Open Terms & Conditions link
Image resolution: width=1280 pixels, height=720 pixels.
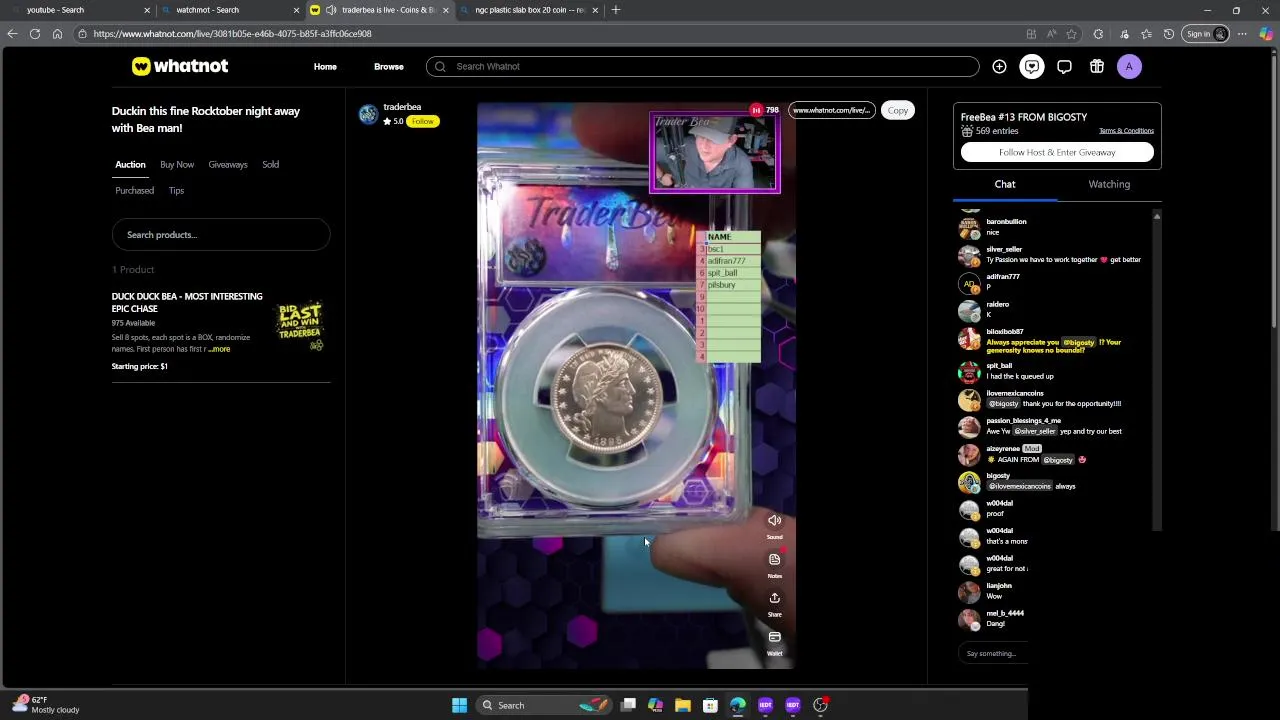pos(1126,131)
